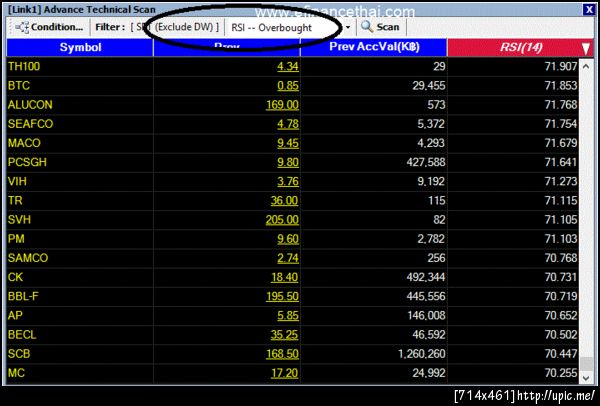Select the PM symbol
The width and height of the screenshot is (600, 406).
(x=16, y=239)
